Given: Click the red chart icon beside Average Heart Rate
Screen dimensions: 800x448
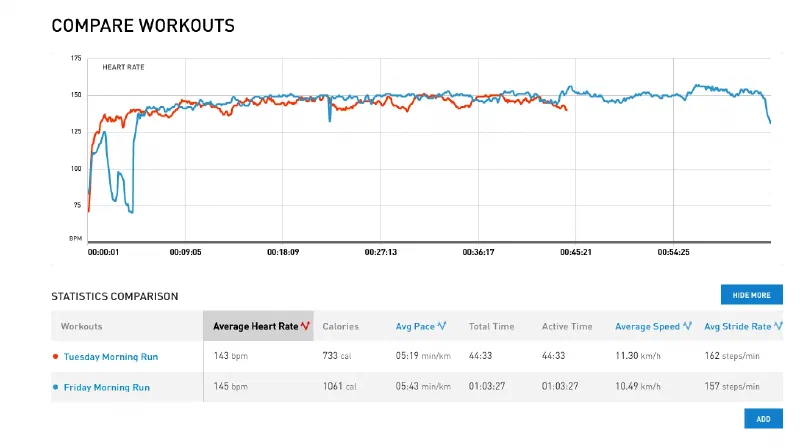Looking at the screenshot, I should pyautogui.click(x=305, y=326).
